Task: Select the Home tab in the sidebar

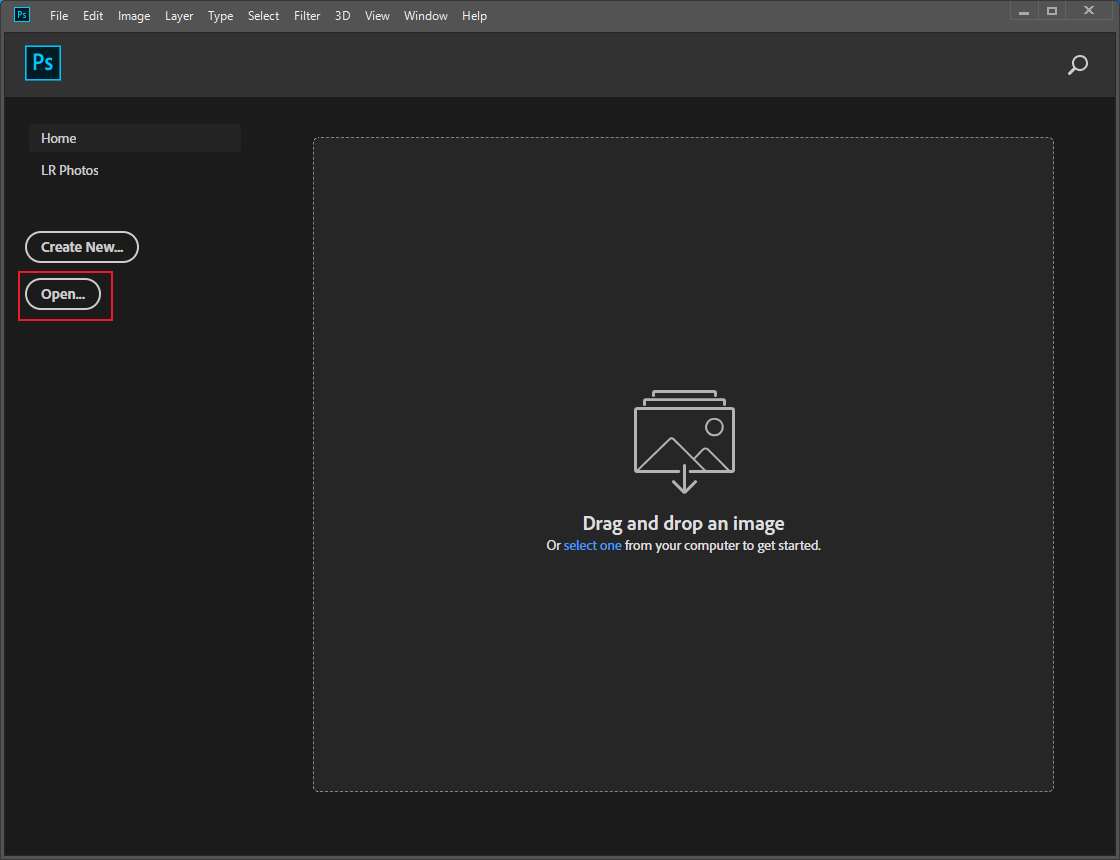Action: [x=58, y=138]
